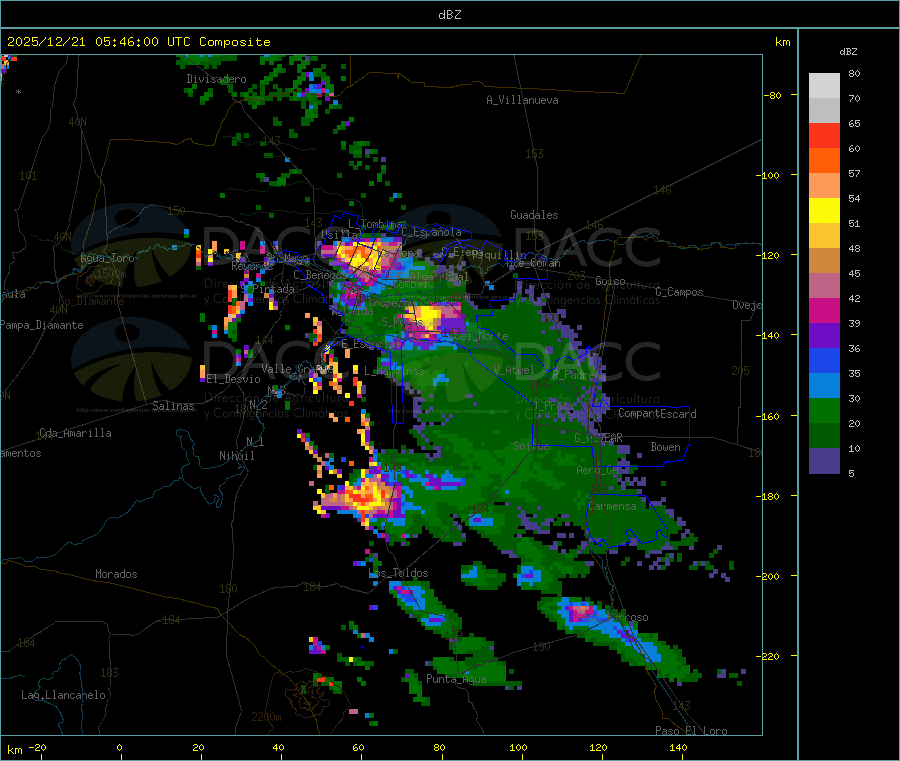Click the '-160' tick on the right axis
Viewport: 900px width, 761px height.
pos(767,416)
